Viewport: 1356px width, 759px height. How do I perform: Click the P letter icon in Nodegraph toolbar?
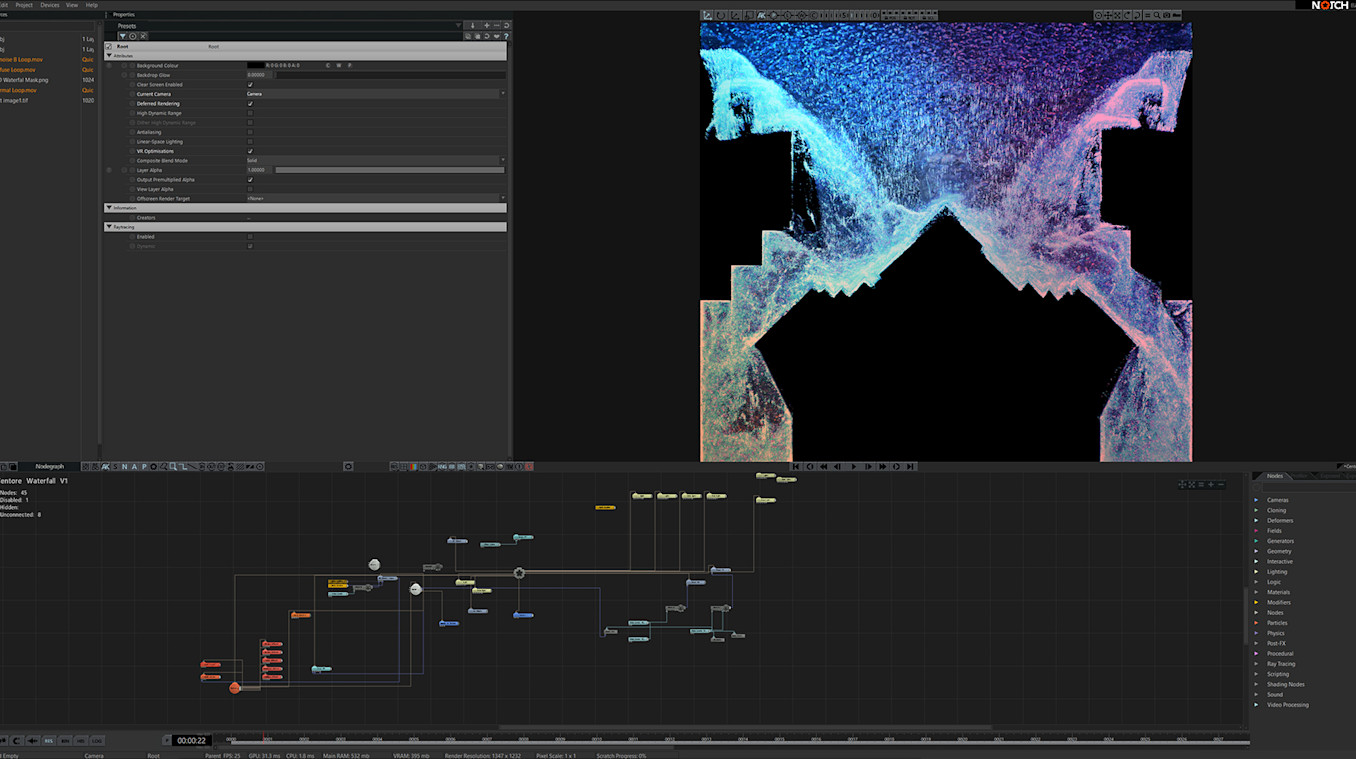point(144,466)
